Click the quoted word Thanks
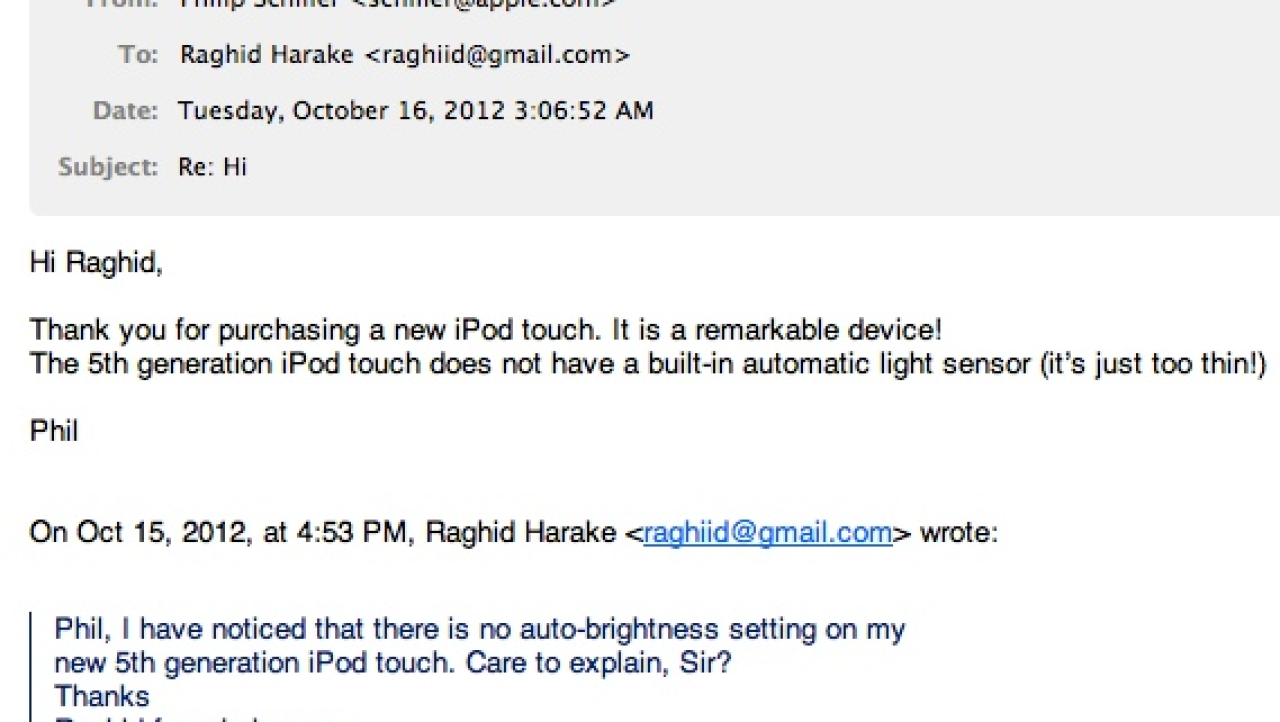The height and width of the screenshot is (722, 1280). 102,696
